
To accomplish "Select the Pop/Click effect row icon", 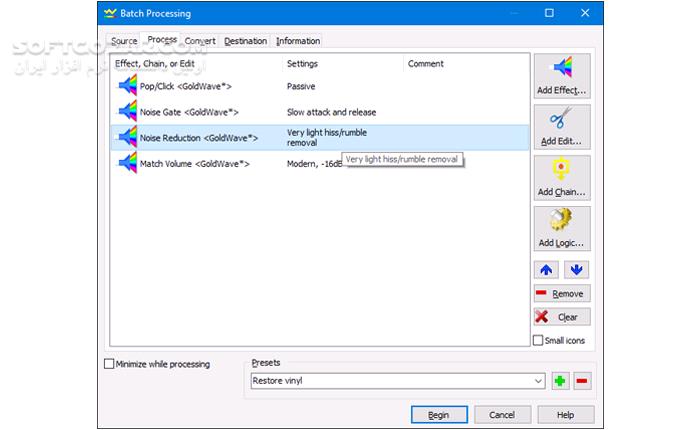I will pos(127,87).
